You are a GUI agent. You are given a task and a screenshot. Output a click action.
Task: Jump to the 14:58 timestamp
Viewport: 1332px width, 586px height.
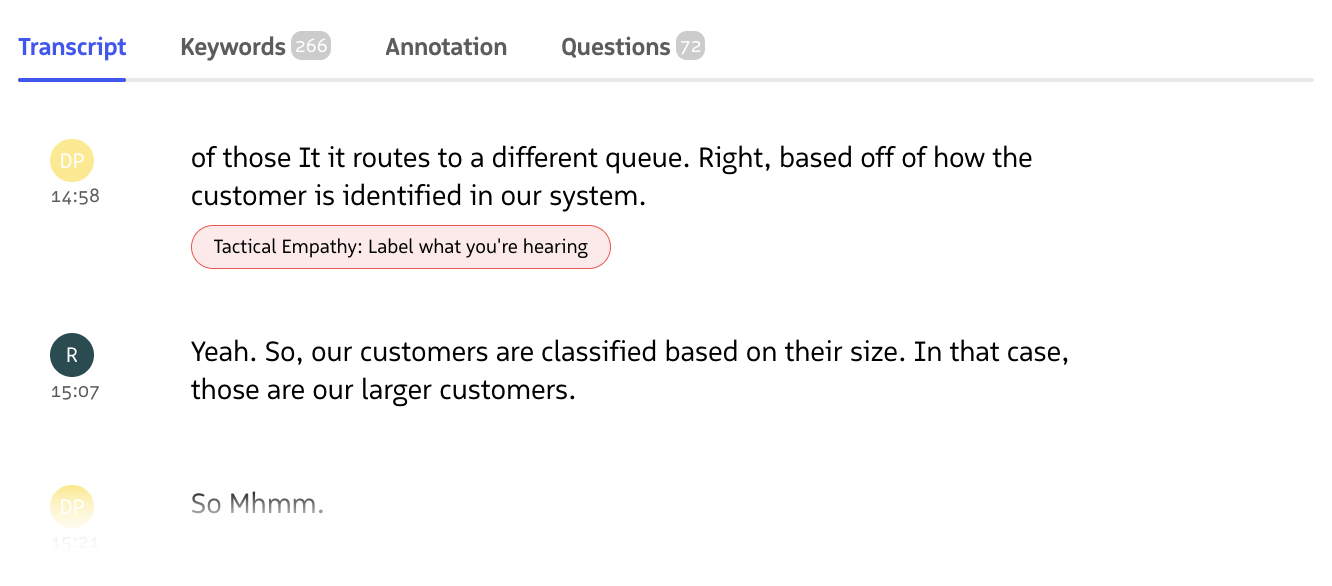(x=76, y=197)
